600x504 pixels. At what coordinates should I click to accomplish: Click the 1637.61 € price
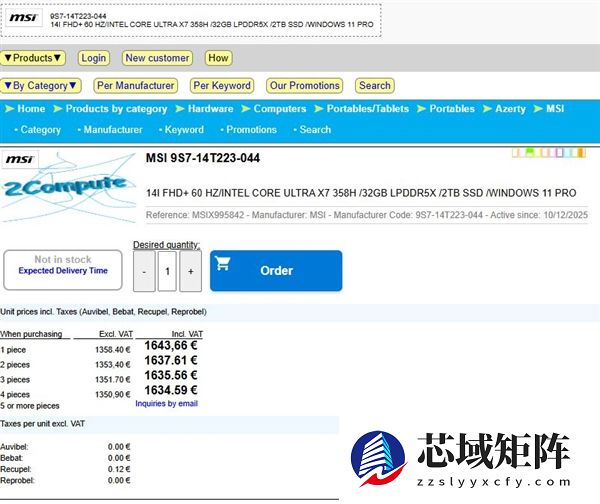tap(171, 360)
